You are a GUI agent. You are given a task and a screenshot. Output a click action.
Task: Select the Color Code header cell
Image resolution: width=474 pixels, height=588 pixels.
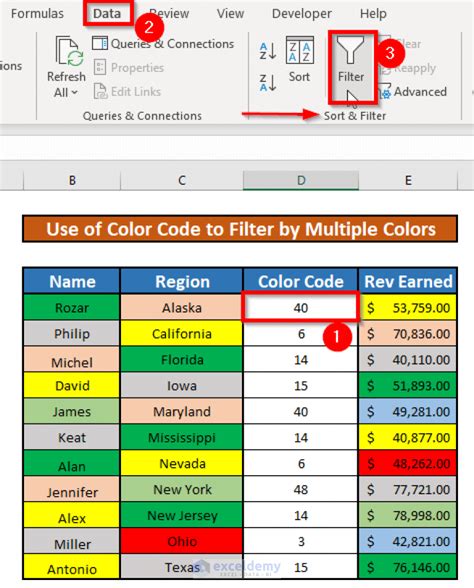point(301,281)
